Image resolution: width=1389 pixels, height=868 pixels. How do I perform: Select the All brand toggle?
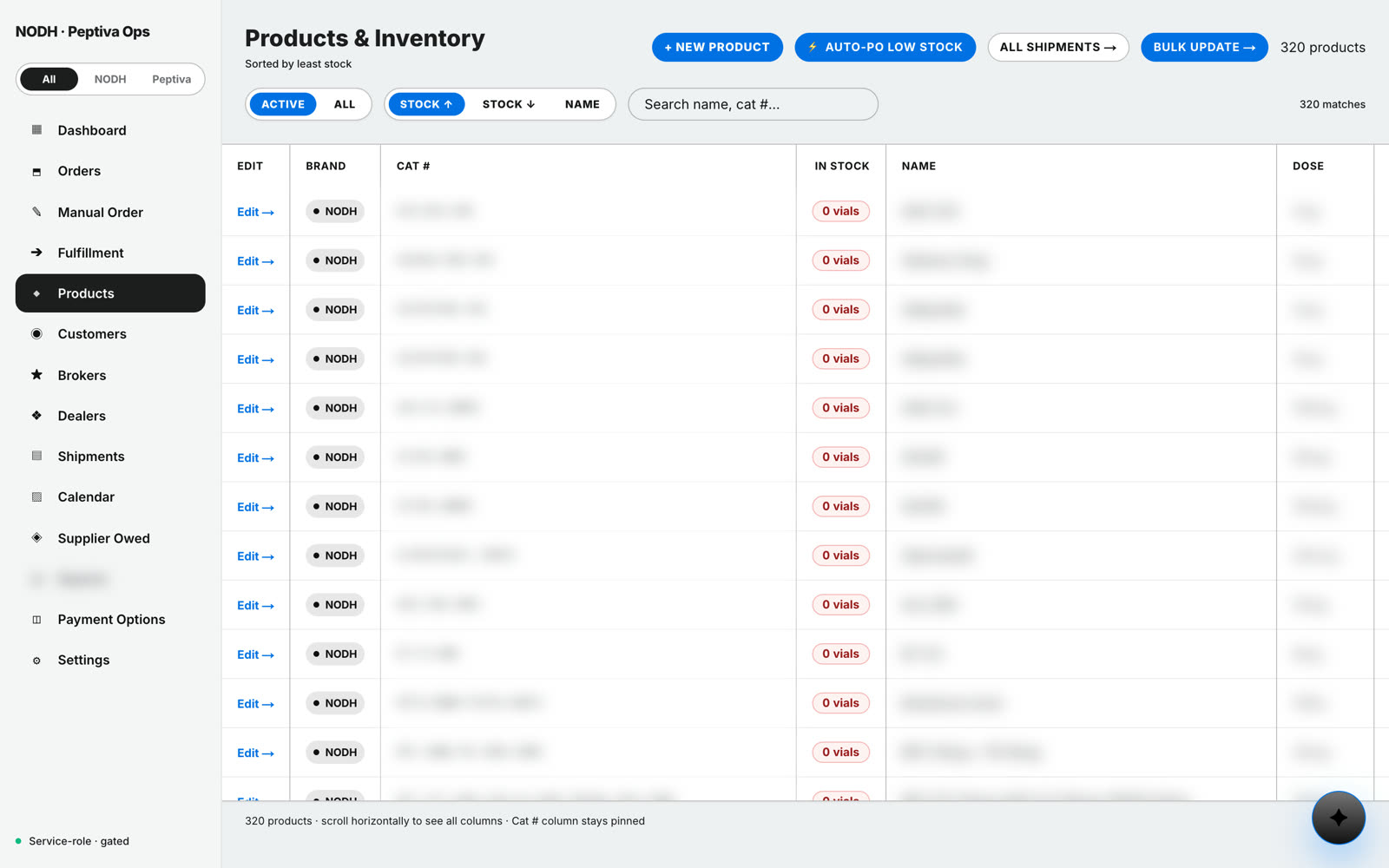[x=49, y=79]
